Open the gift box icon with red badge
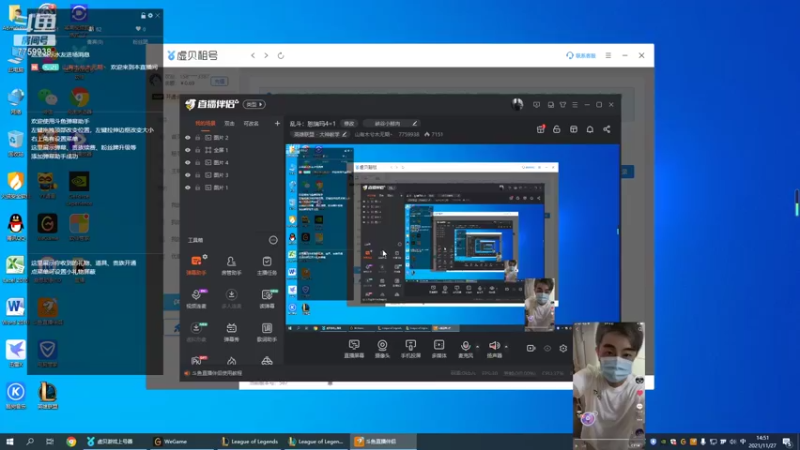Image resolution: width=800 pixels, height=450 pixels. [x=540, y=130]
